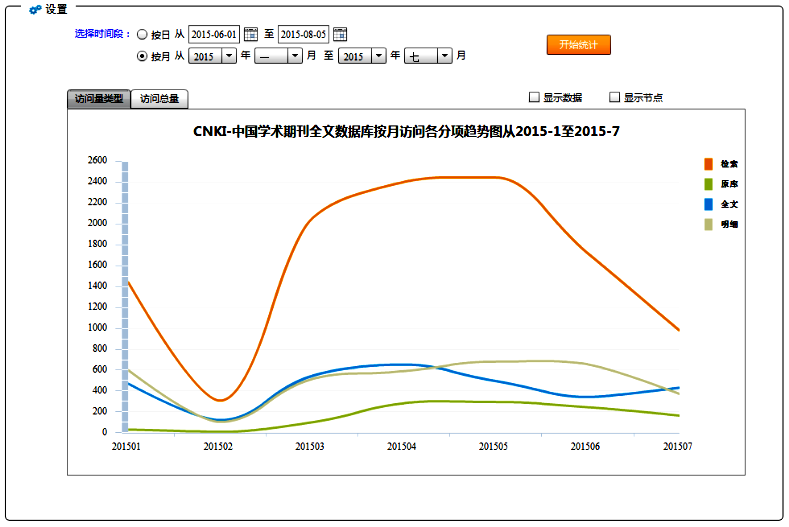Expand the start month 一 dropdown
The image size is (789, 527).
[x=295, y=57]
